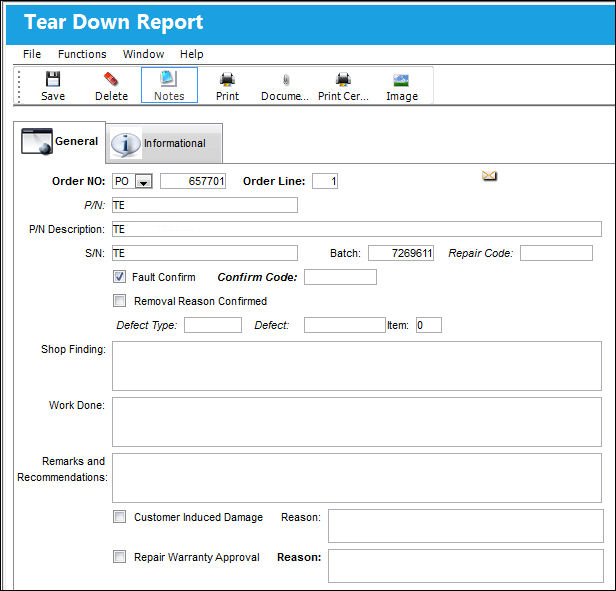Image resolution: width=616 pixels, height=591 pixels.
Task: Click the Confirm Code label
Action: [x=257, y=277]
